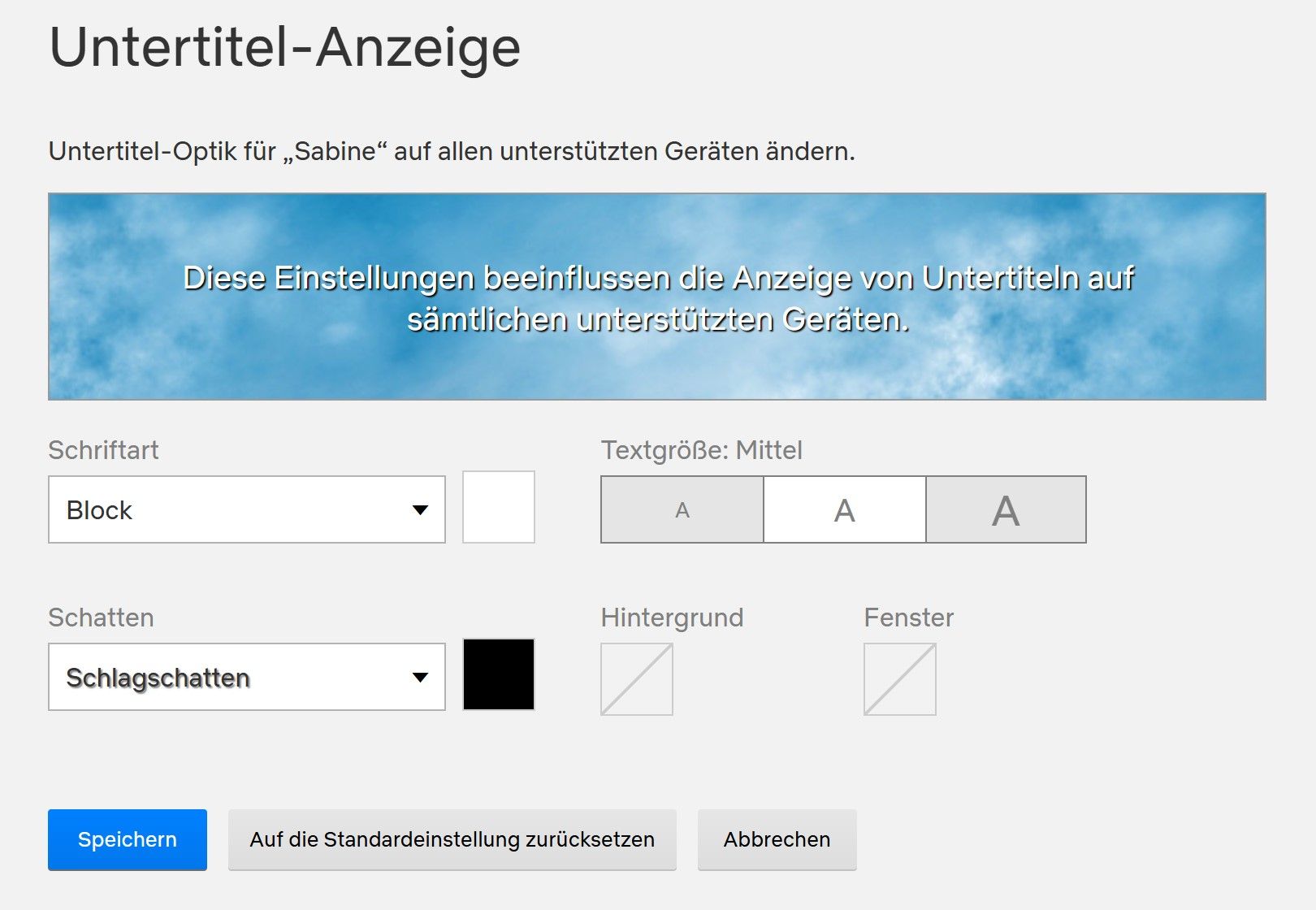Viewport: 1316px width, 910px height.
Task: Click the Speichern button
Action: [x=128, y=839]
